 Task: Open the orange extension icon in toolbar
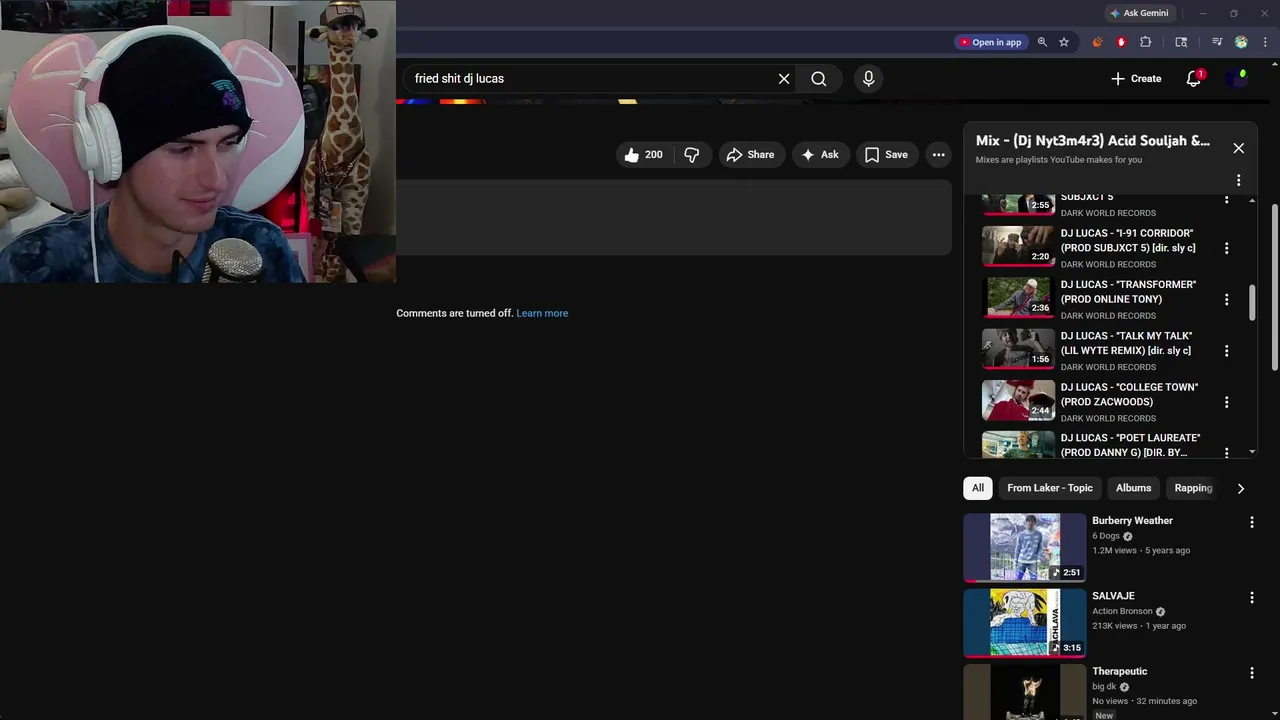(x=1097, y=42)
